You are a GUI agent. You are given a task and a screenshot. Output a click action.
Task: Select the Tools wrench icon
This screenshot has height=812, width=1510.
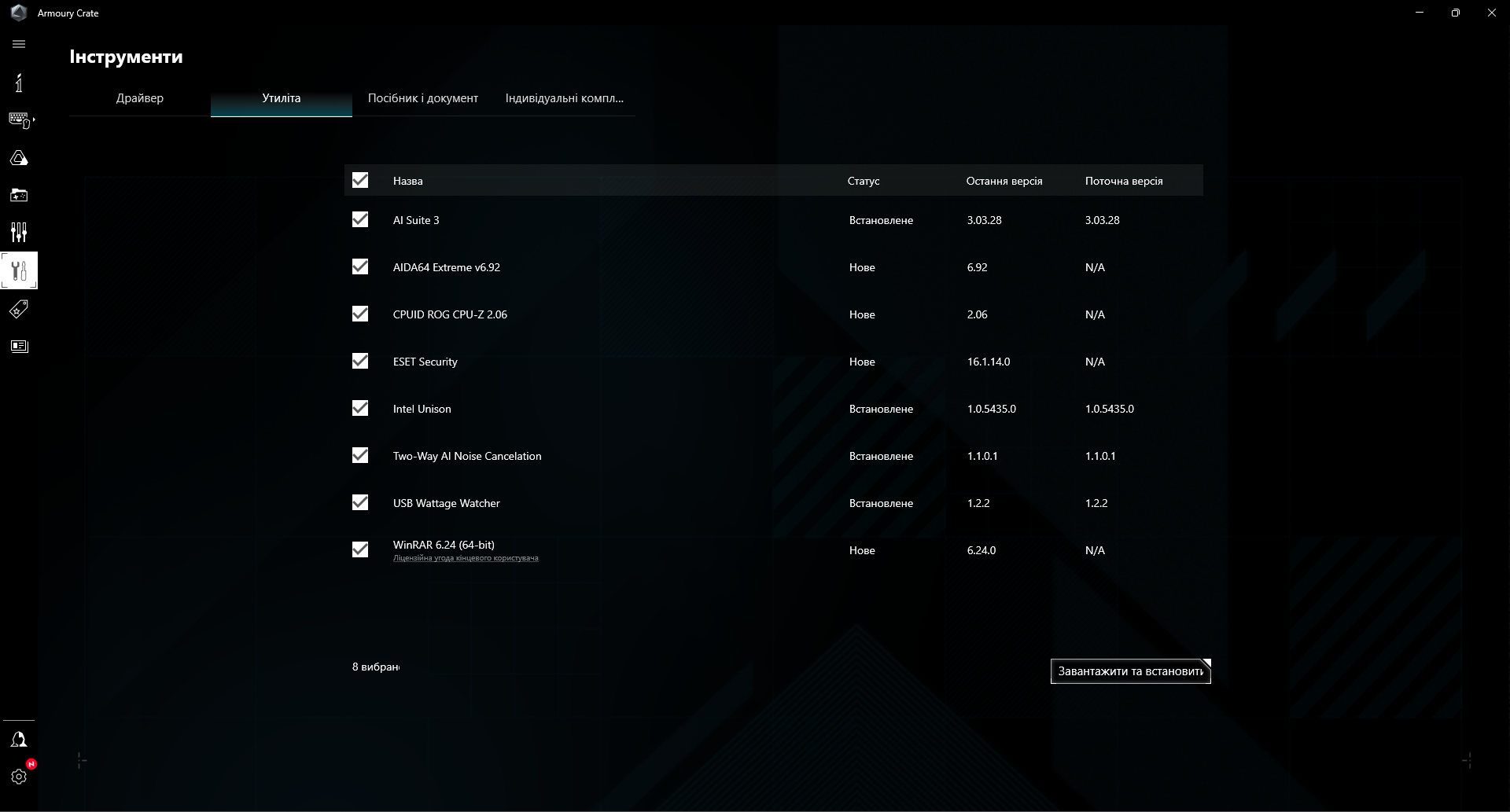pos(19,271)
